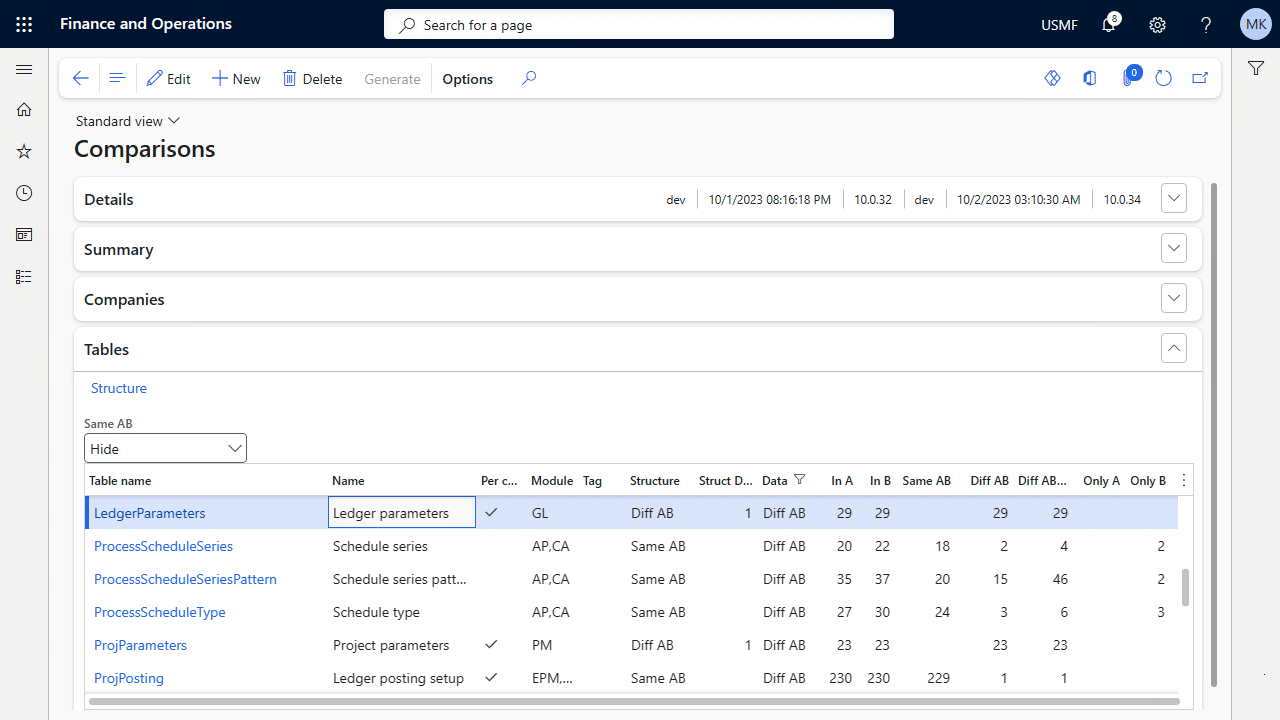
Task: Click the Structure tab link
Action: 119,388
